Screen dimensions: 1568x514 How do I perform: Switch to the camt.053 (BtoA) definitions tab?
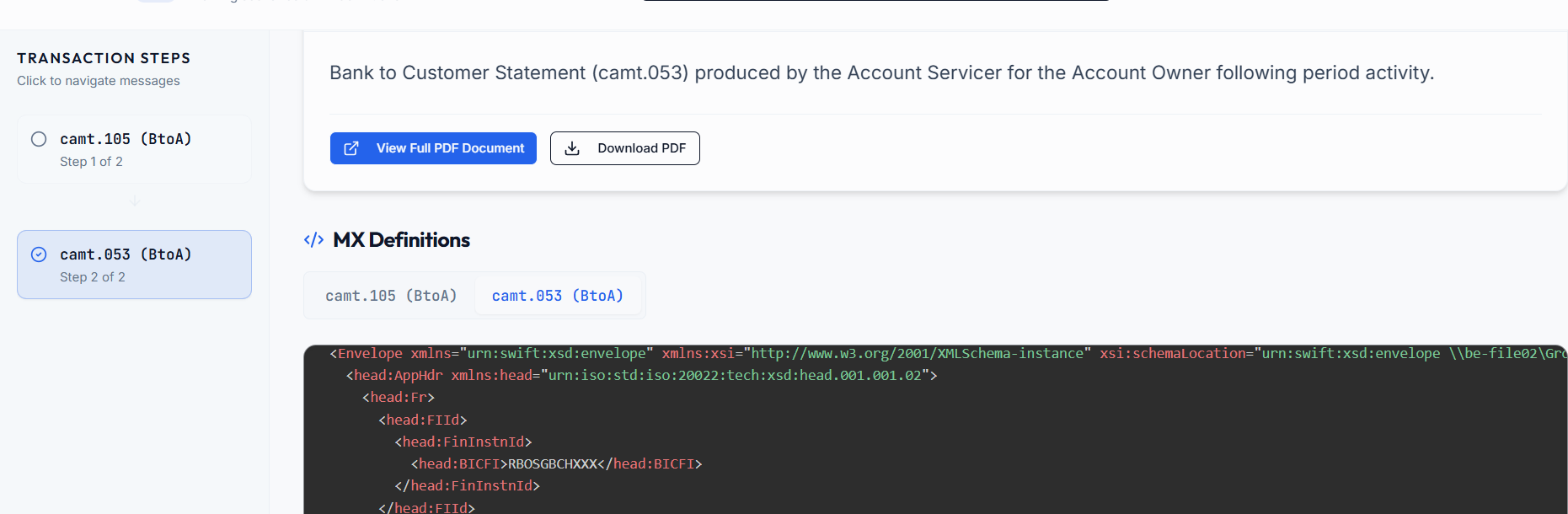(557, 296)
